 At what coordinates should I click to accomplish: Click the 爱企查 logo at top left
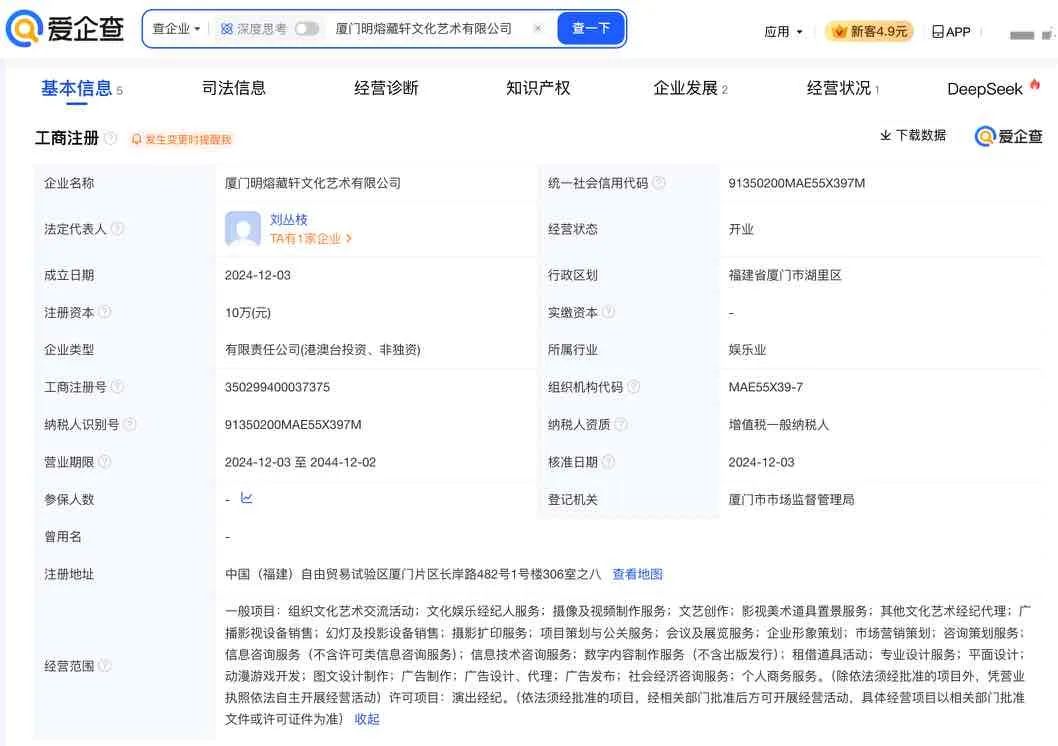tap(65, 29)
